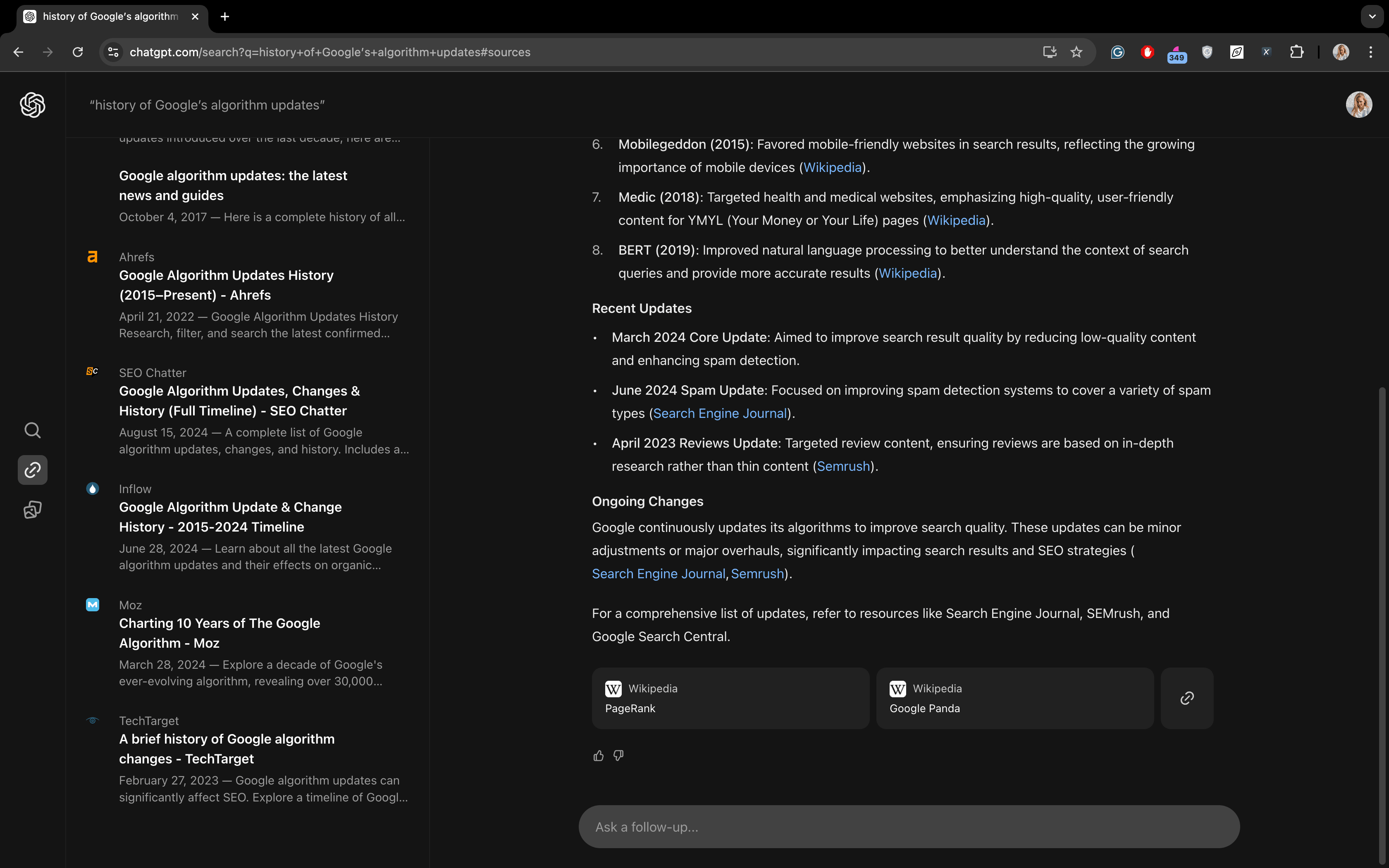Open the images gallery icon in sidebar
This screenshot has height=868, width=1389.
pos(33,510)
